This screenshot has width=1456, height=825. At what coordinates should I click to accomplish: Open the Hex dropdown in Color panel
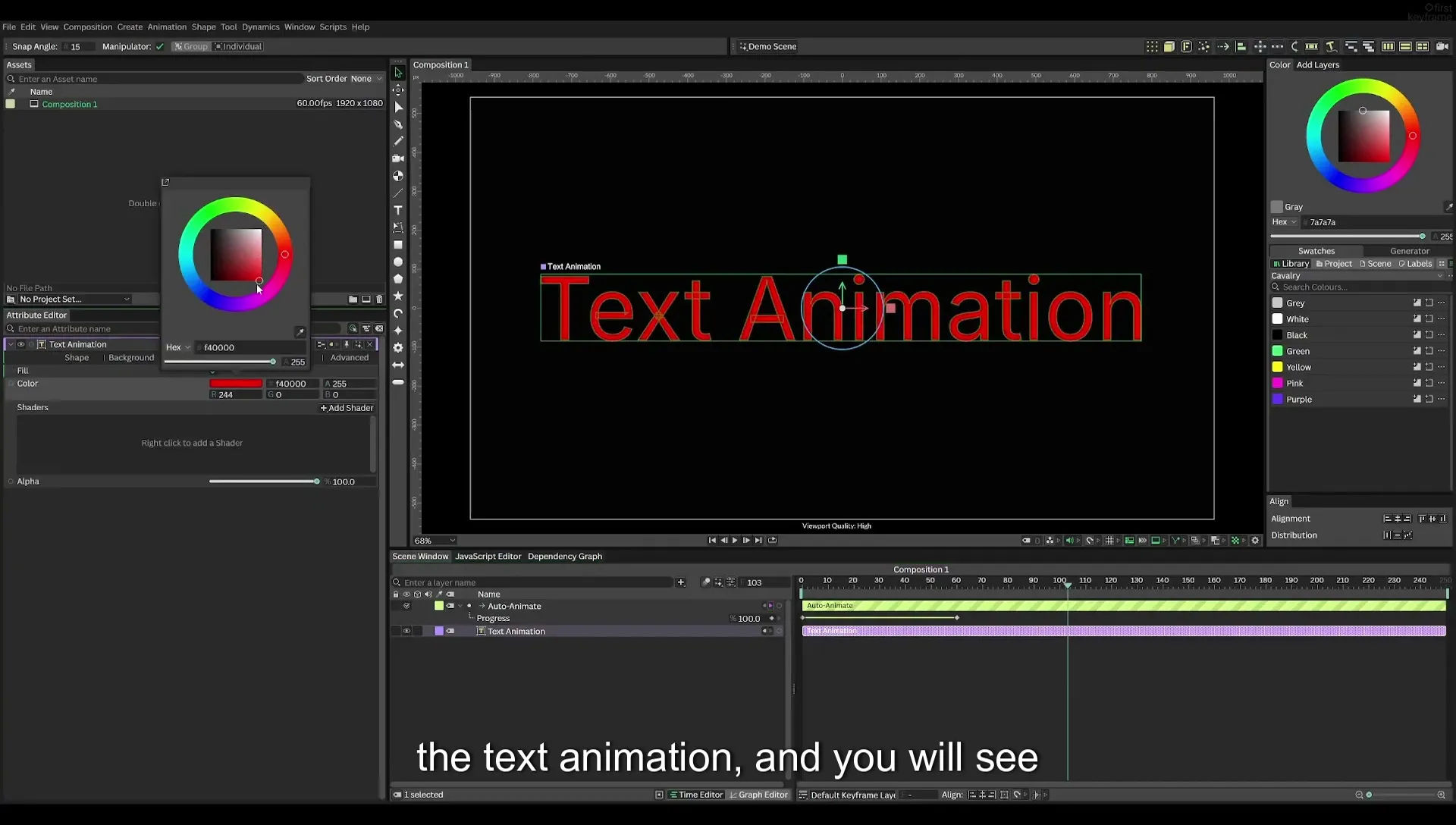pyautogui.click(x=1284, y=222)
